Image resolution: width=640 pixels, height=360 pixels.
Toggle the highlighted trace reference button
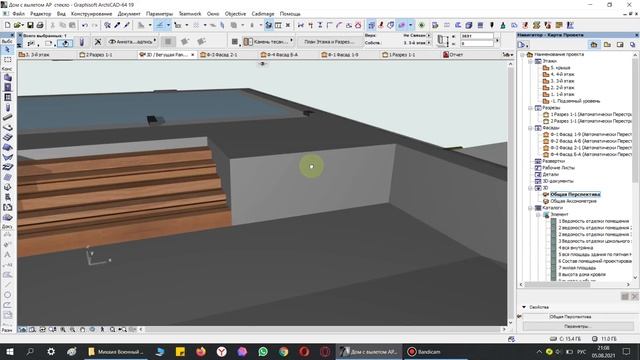click(x=371, y=25)
